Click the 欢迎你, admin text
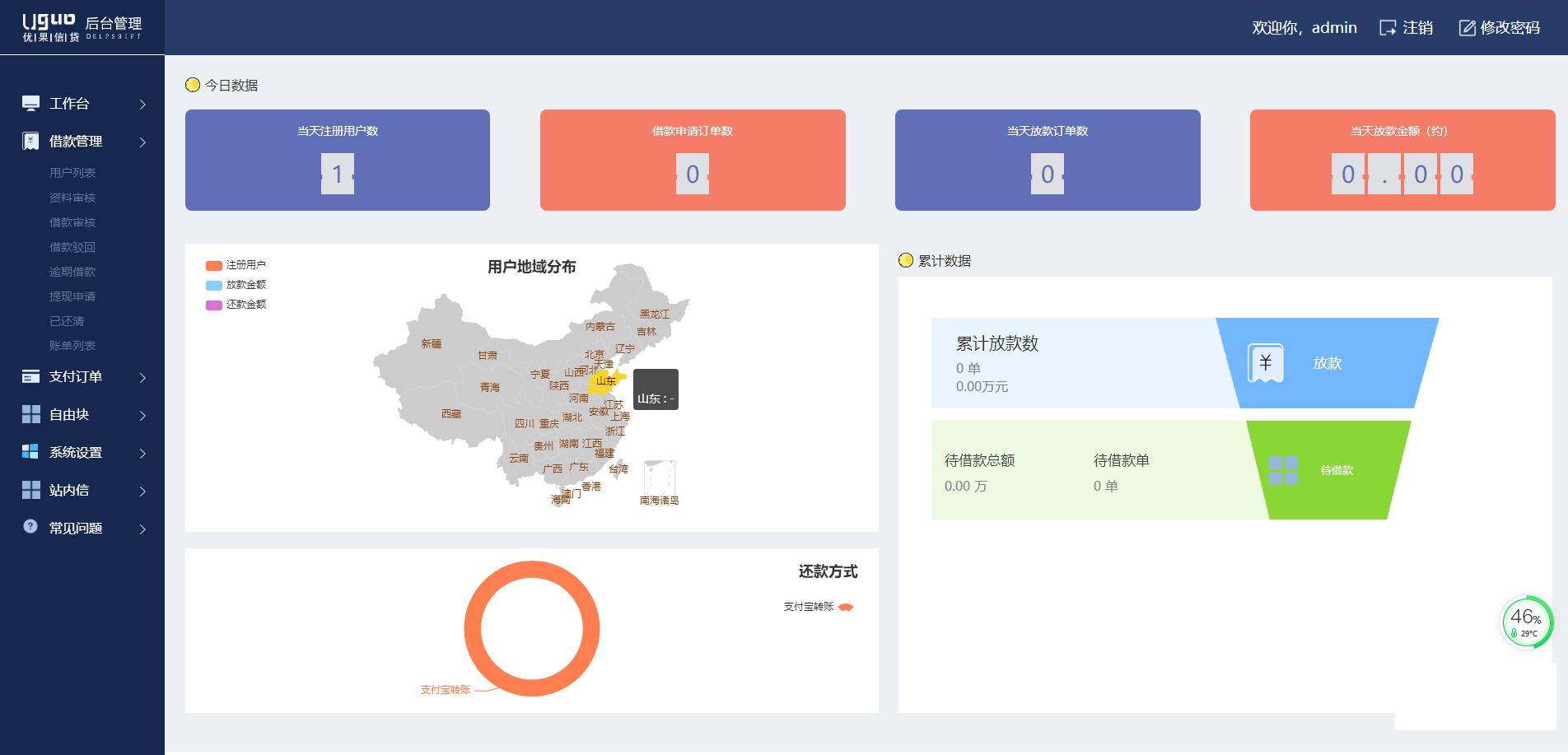Image resolution: width=1568 pixels, height=755 pixels. click(1304, 28)
